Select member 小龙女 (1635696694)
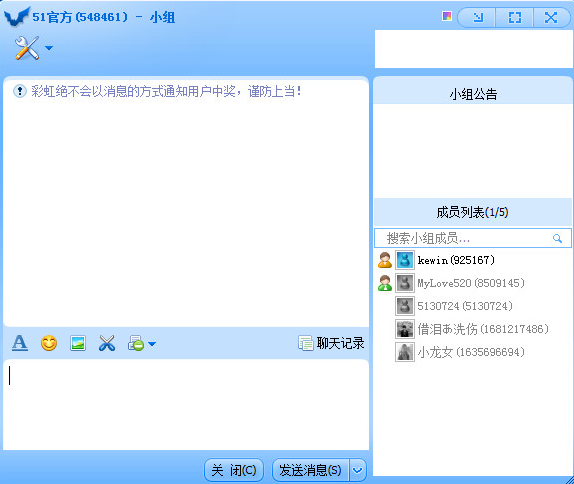The image size is (574, 484). tap(472, 352)
